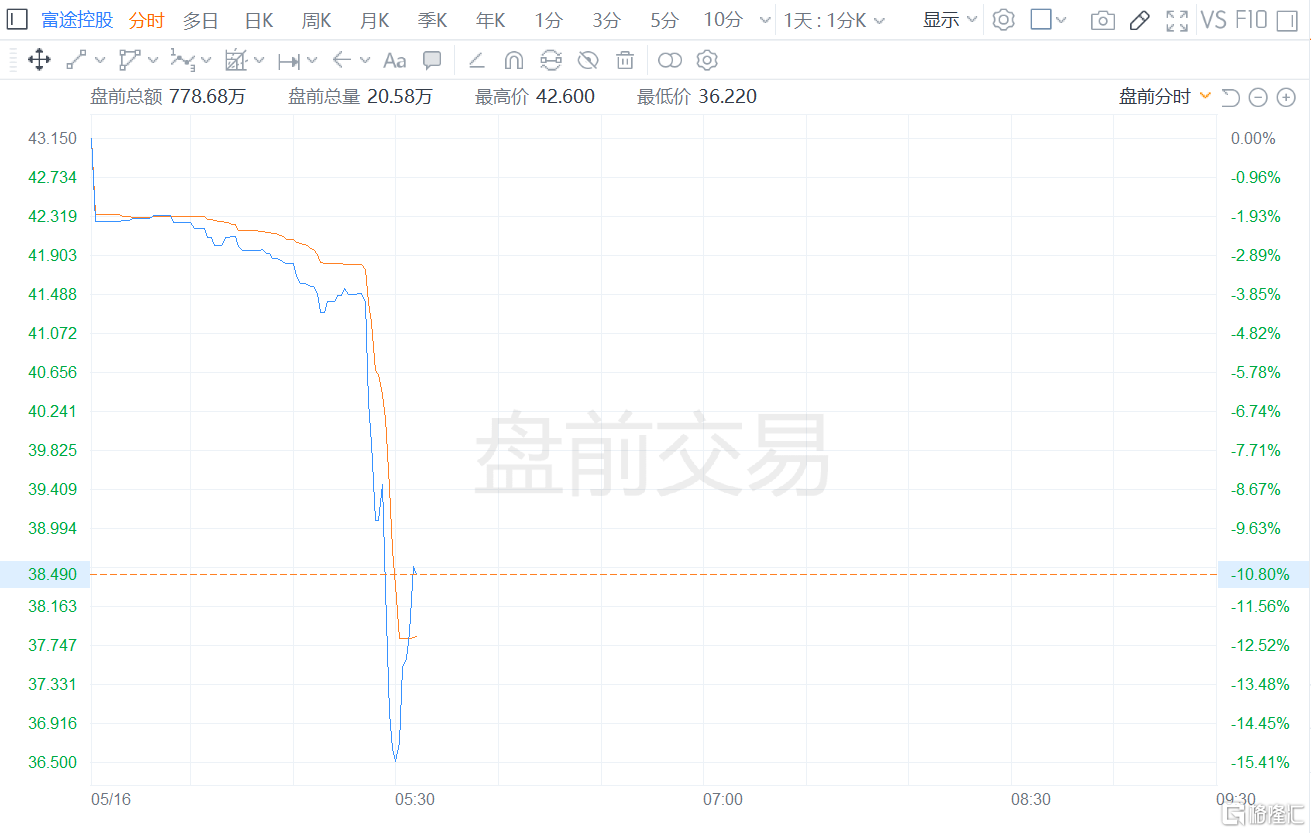The width and height of the screenshot is (1311, 833).
Task: Open drawing mode with the pencil icon
Action: 1139,20
